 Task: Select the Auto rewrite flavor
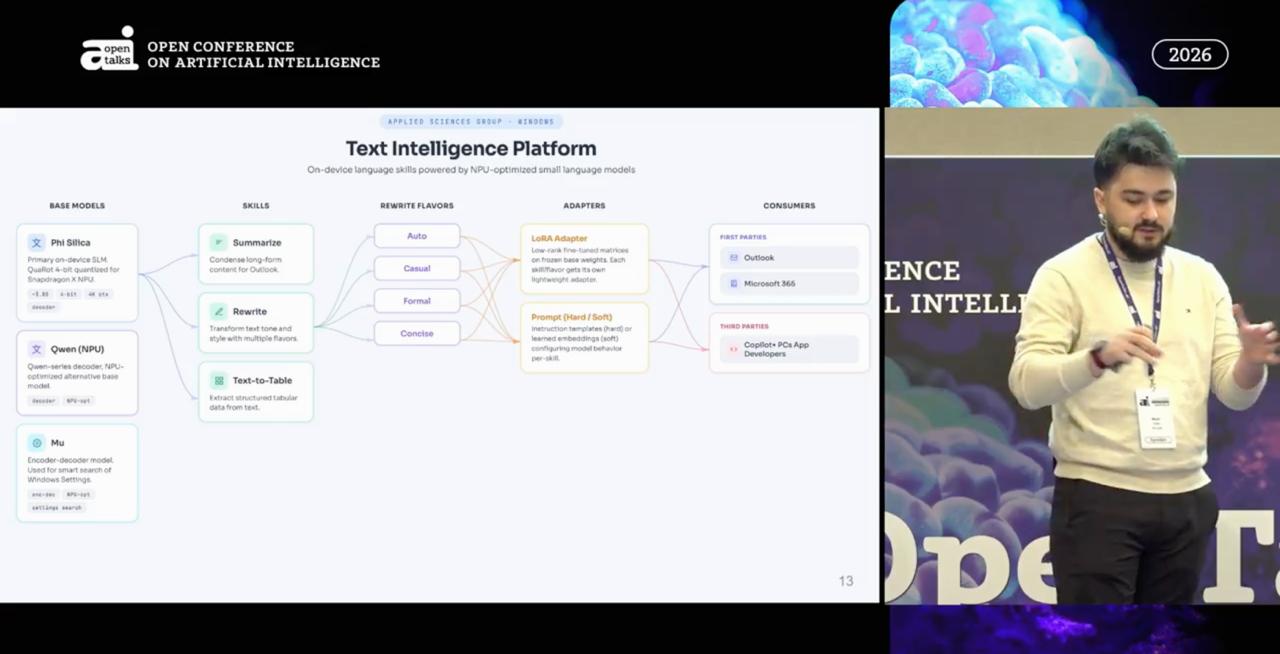point(417,236)
